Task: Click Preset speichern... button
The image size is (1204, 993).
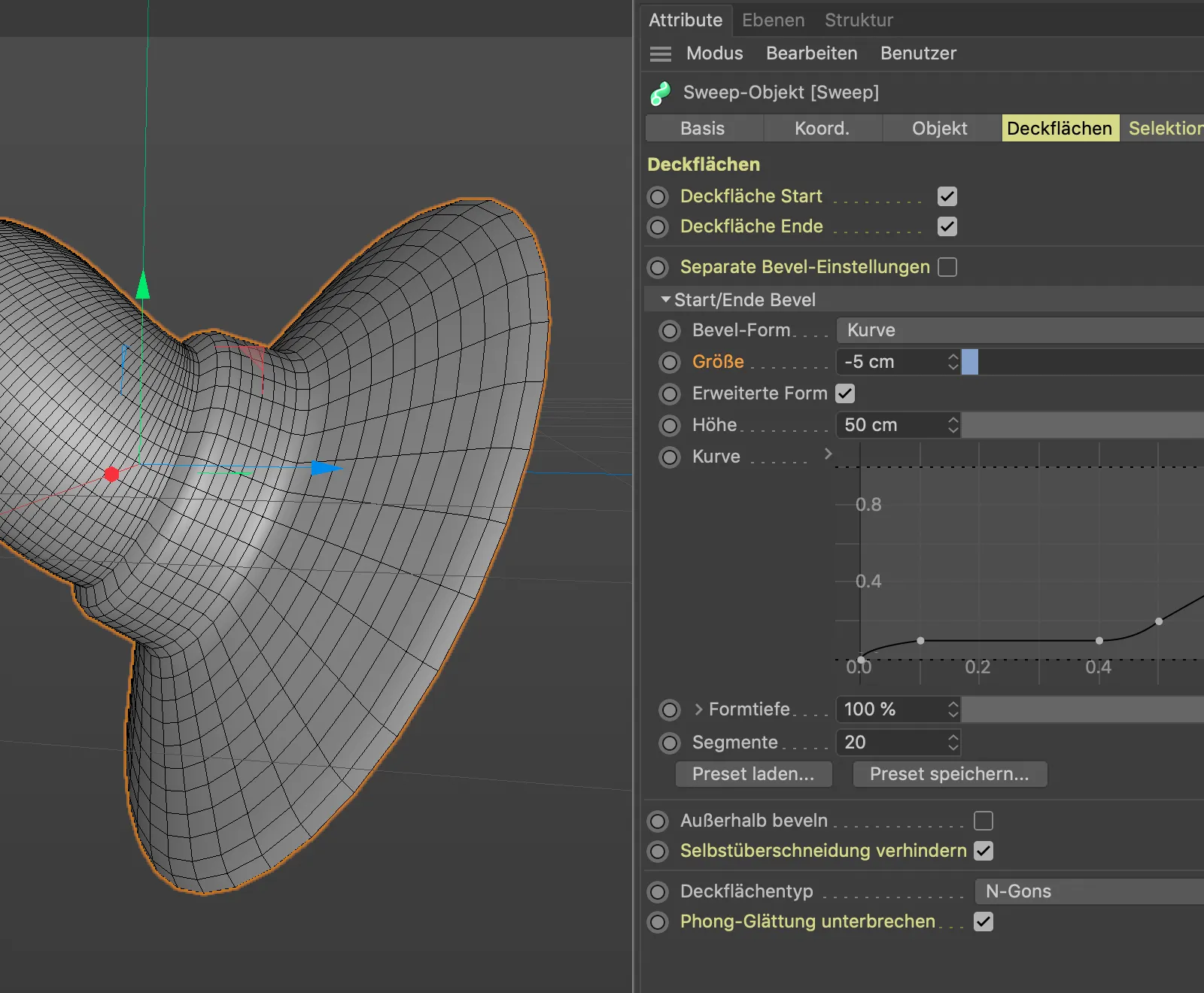Action: tap(950, 774)
